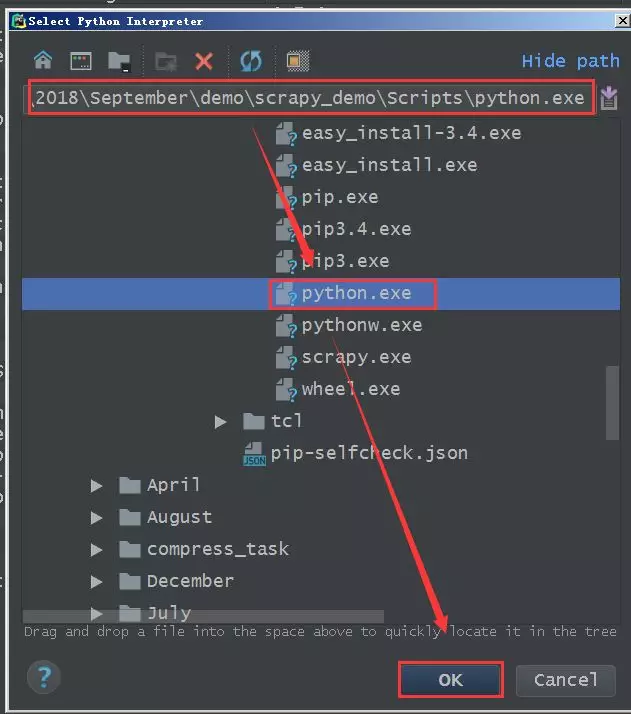Toggle show hidden files and directories icon
Screen dimensions: 631x714
tap(298, 61)
